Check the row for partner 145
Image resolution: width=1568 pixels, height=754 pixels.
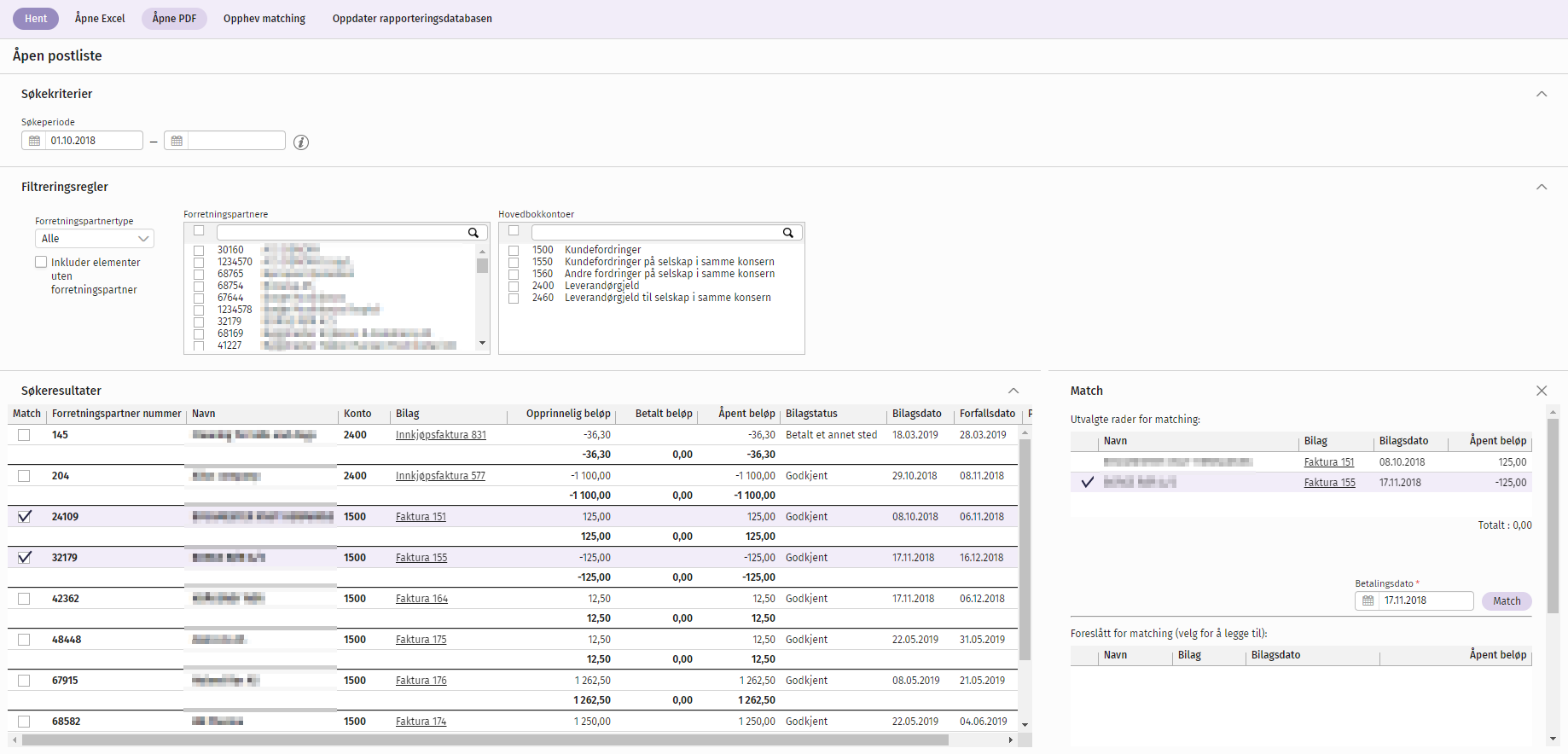pos(24,435)
